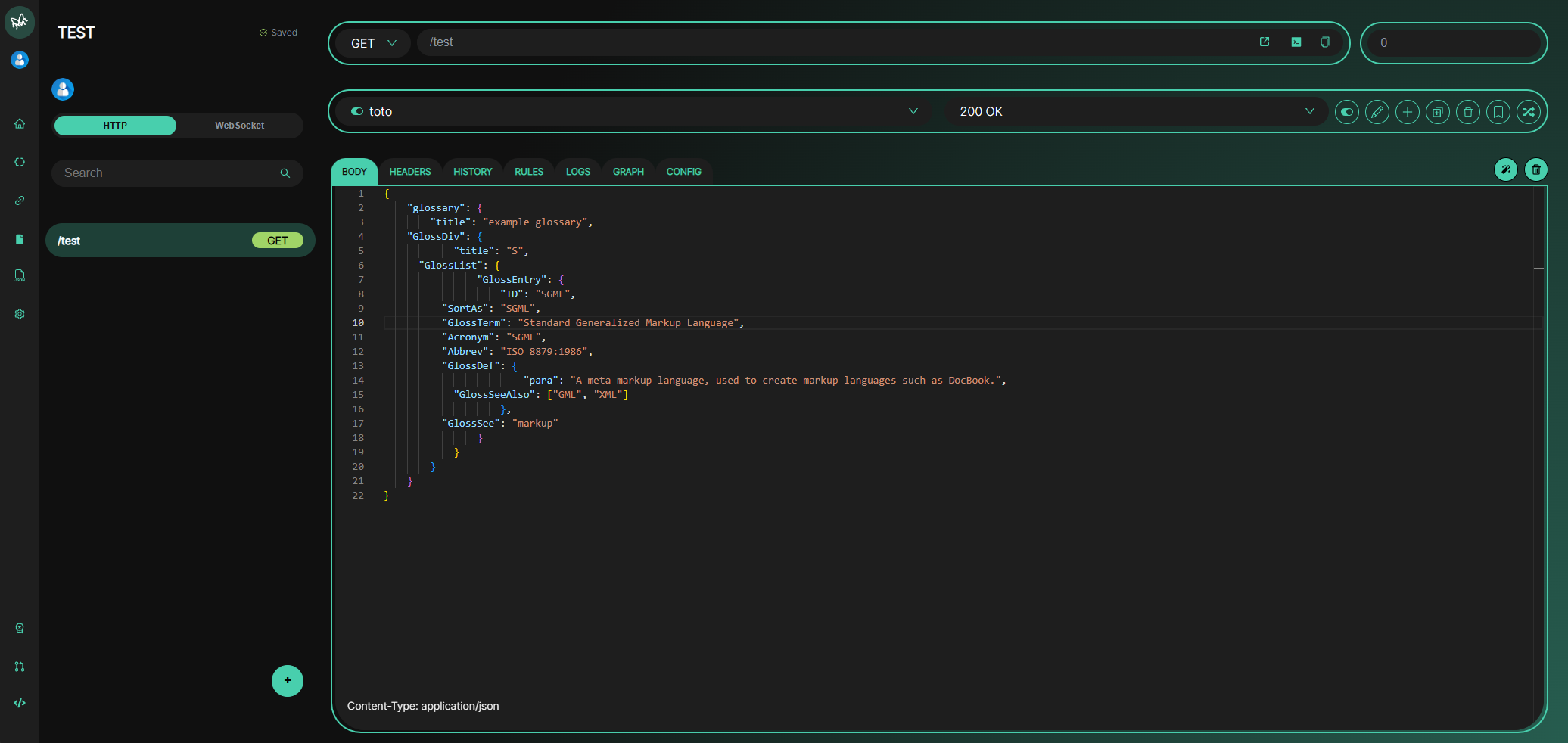1568x743 pixels.
Task: Open the JSON file icon in sidebar
Action: point(20,275)
